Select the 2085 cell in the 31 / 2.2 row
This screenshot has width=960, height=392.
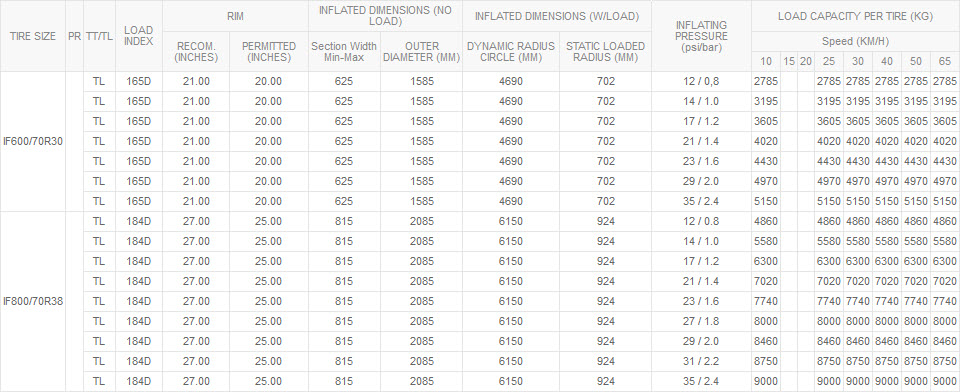tap(421, 361)
